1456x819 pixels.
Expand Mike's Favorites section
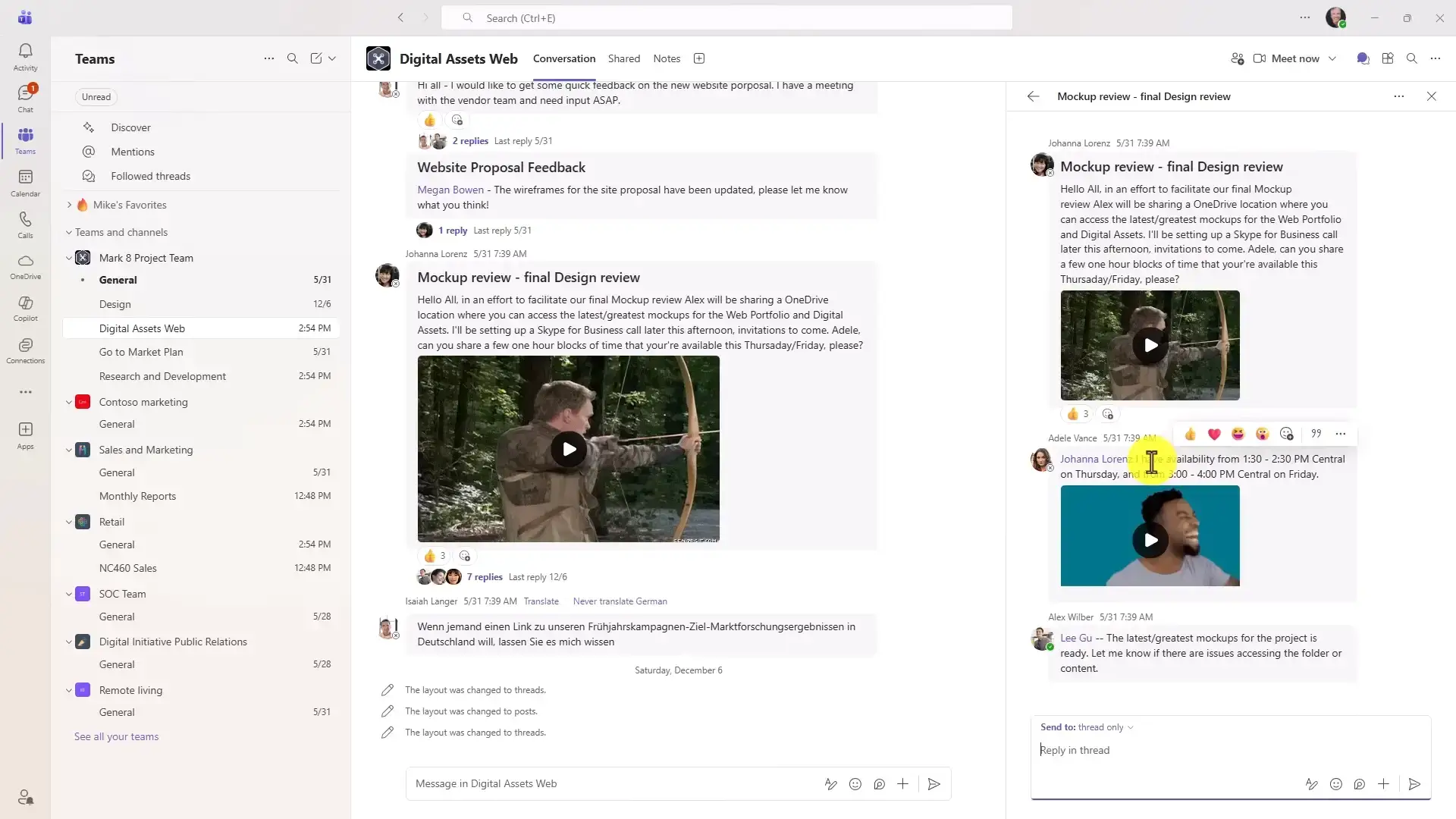point(69,205)
